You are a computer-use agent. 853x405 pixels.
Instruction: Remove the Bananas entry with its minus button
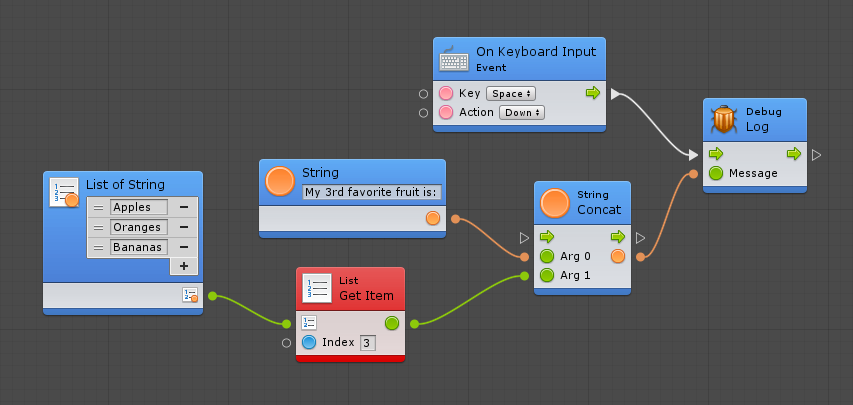184,247
